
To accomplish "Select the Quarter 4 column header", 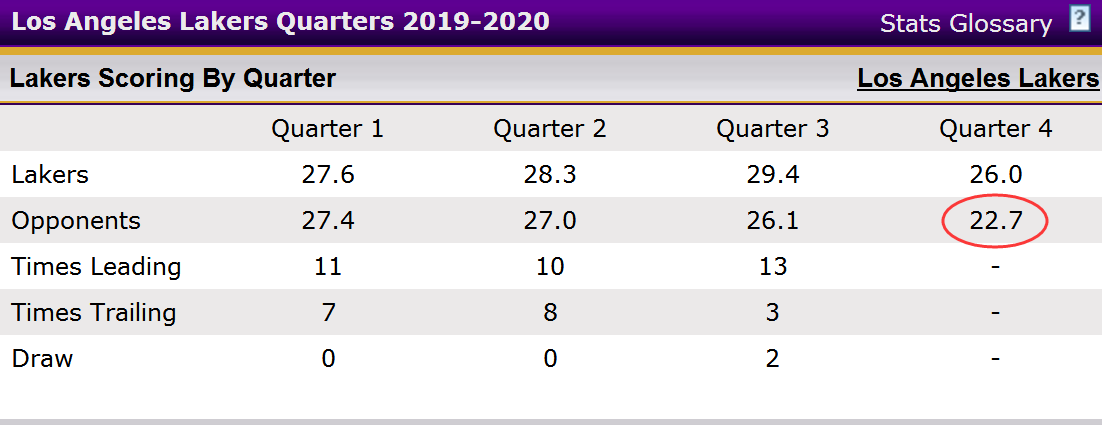I will [995, 129].
